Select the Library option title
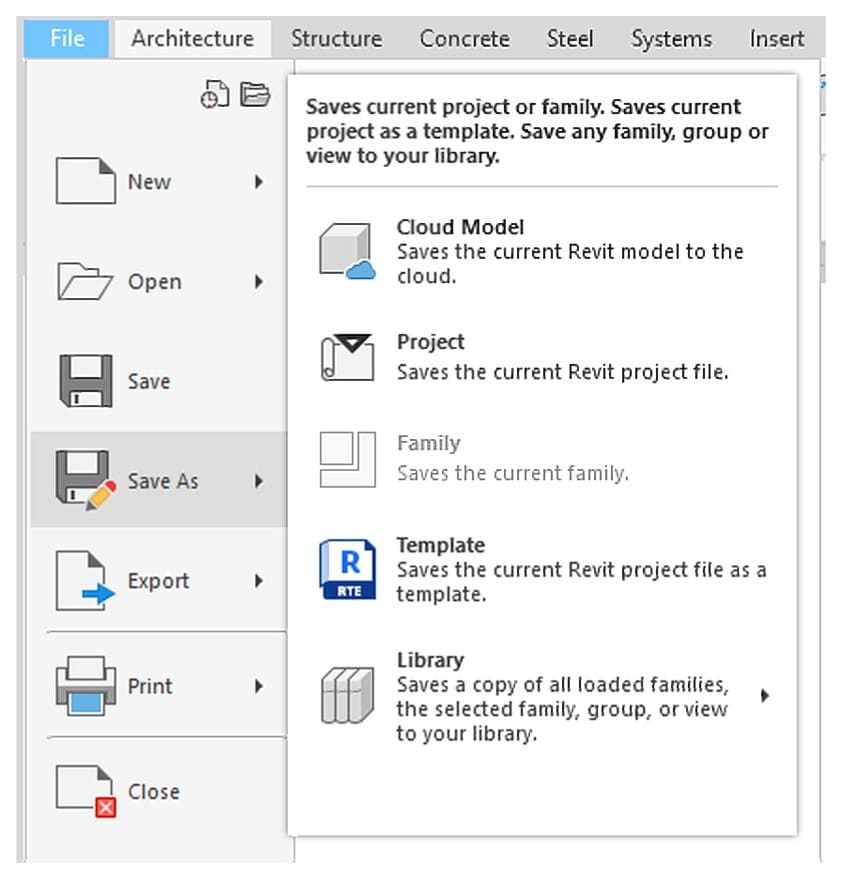Viewport: 842px width, 879px height. pos(431,660)
